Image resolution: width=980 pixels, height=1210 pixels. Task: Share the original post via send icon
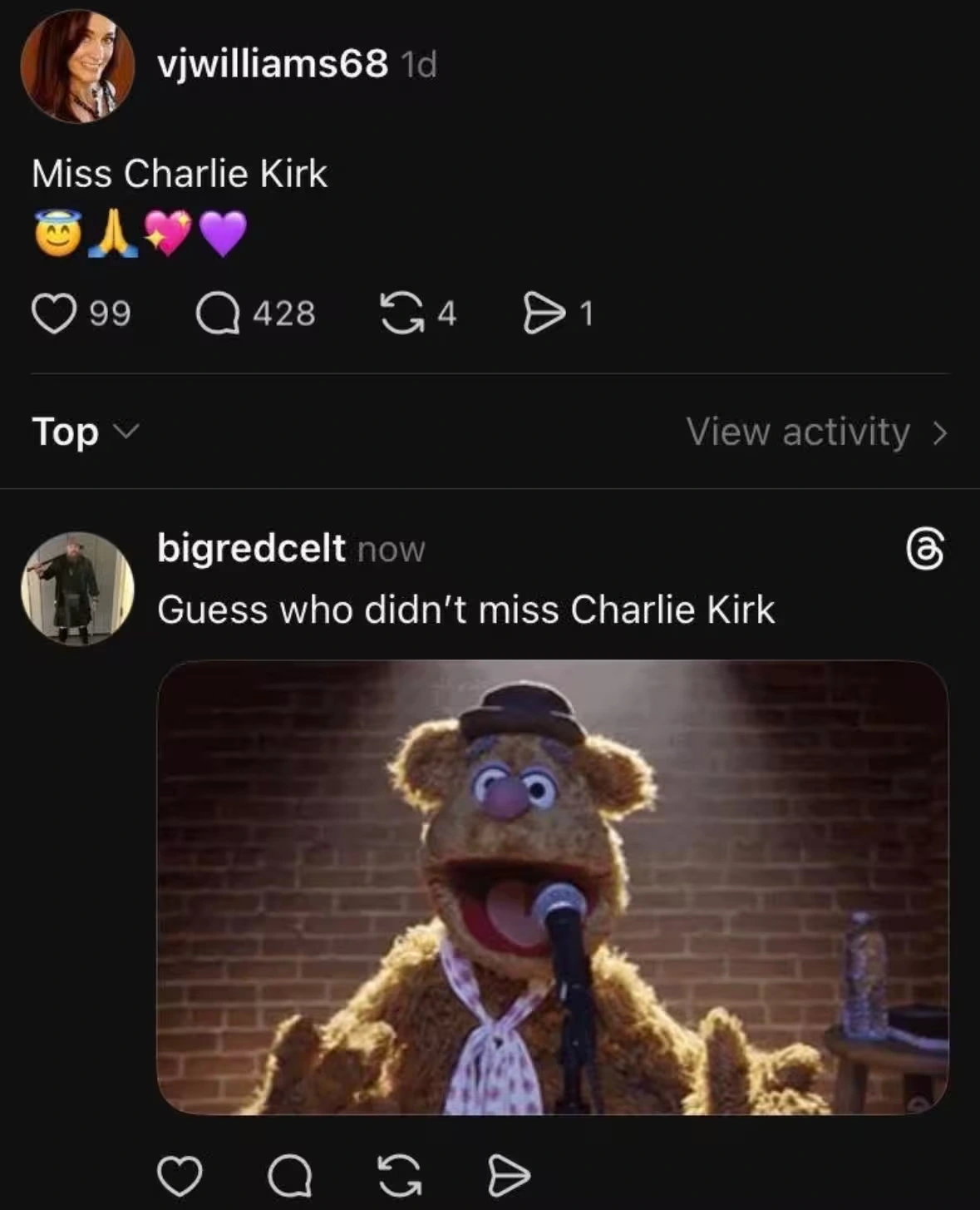(x=543, y=314)
